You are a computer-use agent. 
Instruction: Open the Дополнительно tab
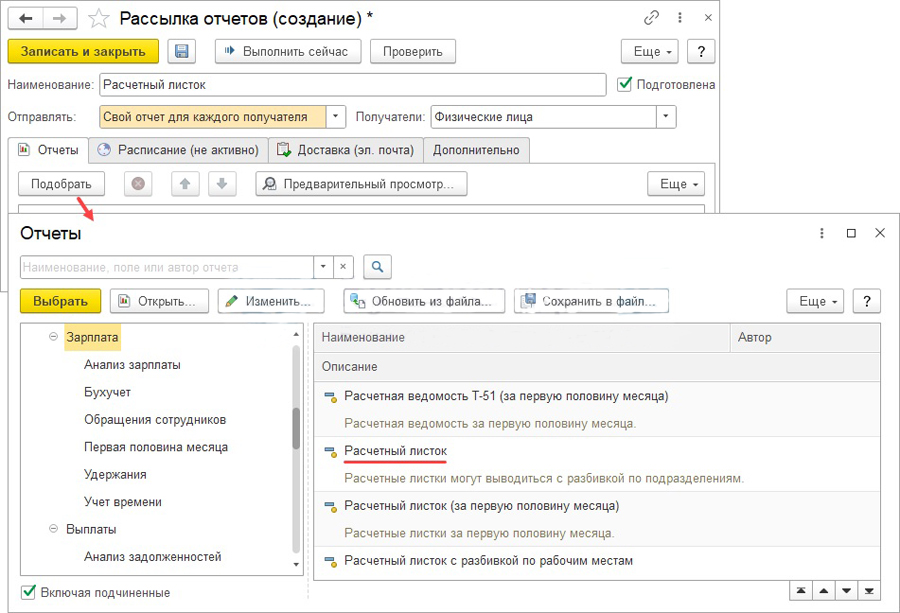[x=476, y=150]
